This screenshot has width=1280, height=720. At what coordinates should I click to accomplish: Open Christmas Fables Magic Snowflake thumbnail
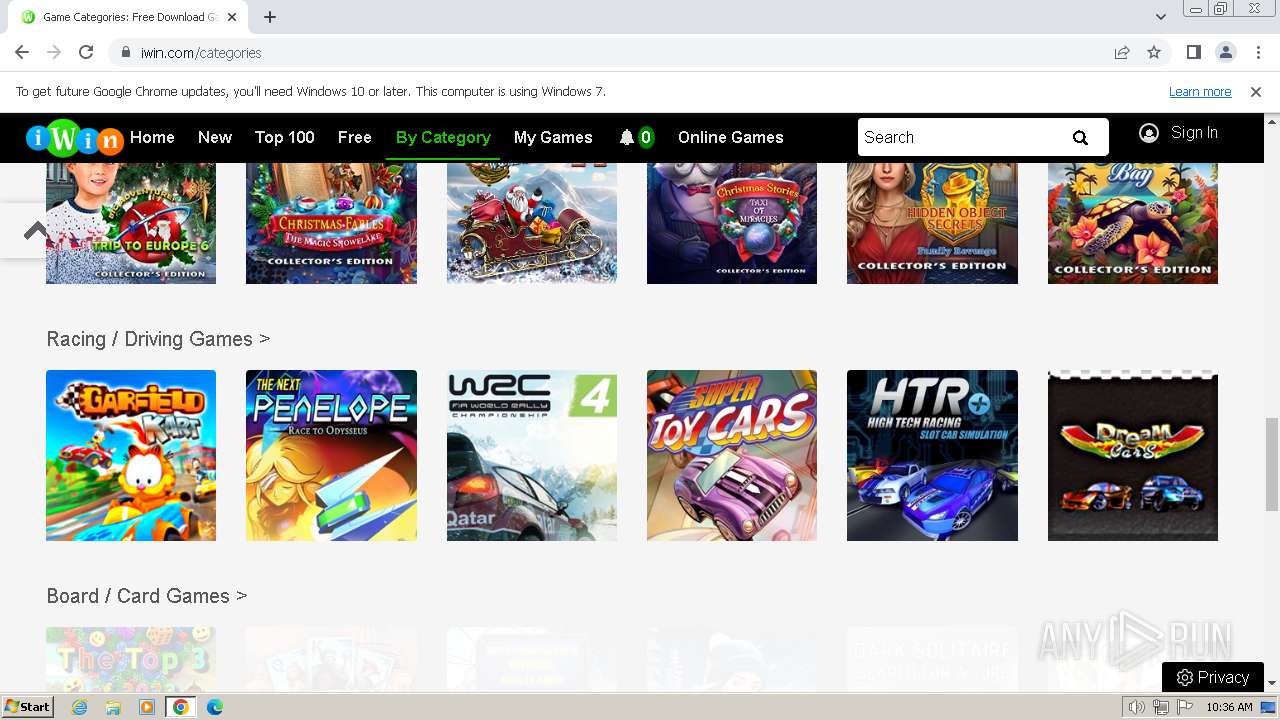pos(331,224)
